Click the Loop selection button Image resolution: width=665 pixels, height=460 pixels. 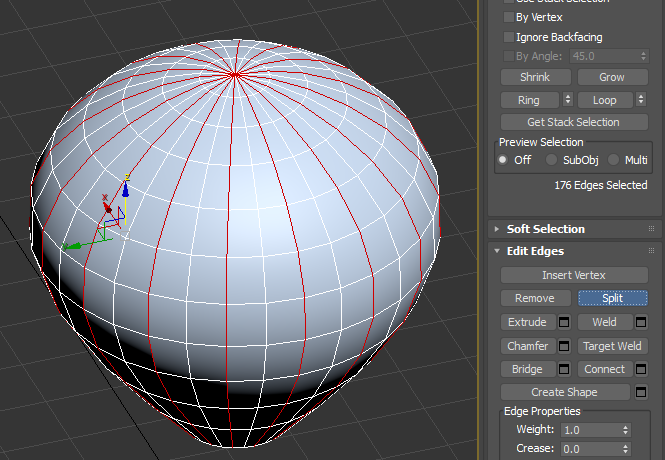coord(605,100)
